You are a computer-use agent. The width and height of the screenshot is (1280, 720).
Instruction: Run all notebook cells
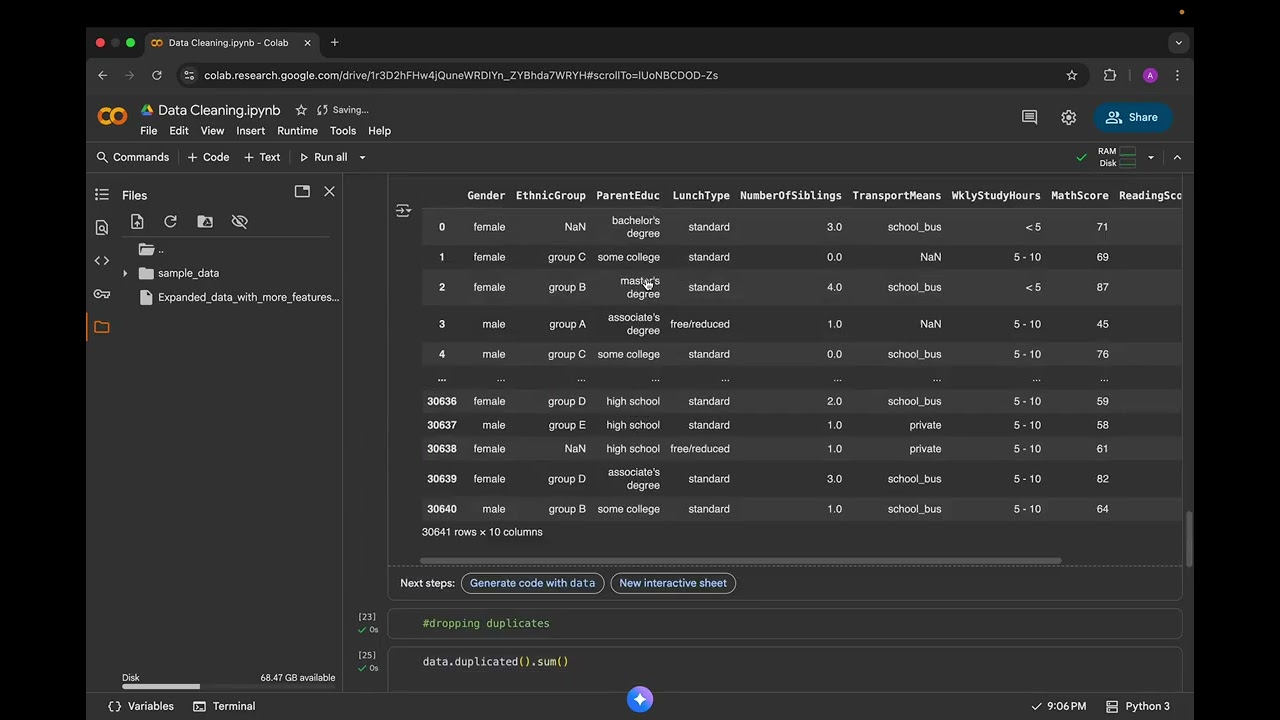tap(323, 157)
